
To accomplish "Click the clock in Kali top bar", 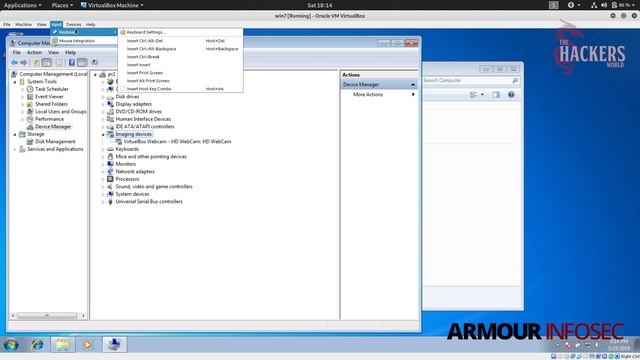I will [x=320, y=5].
